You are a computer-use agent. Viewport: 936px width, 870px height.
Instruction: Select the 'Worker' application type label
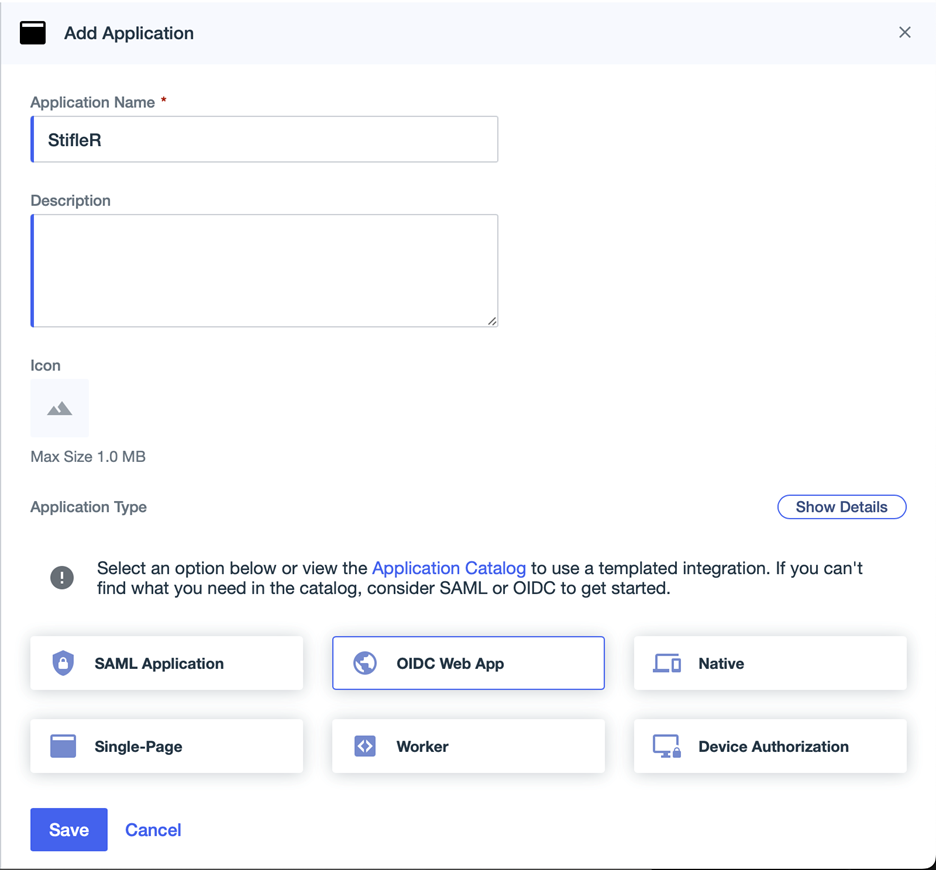coord(422,746)
